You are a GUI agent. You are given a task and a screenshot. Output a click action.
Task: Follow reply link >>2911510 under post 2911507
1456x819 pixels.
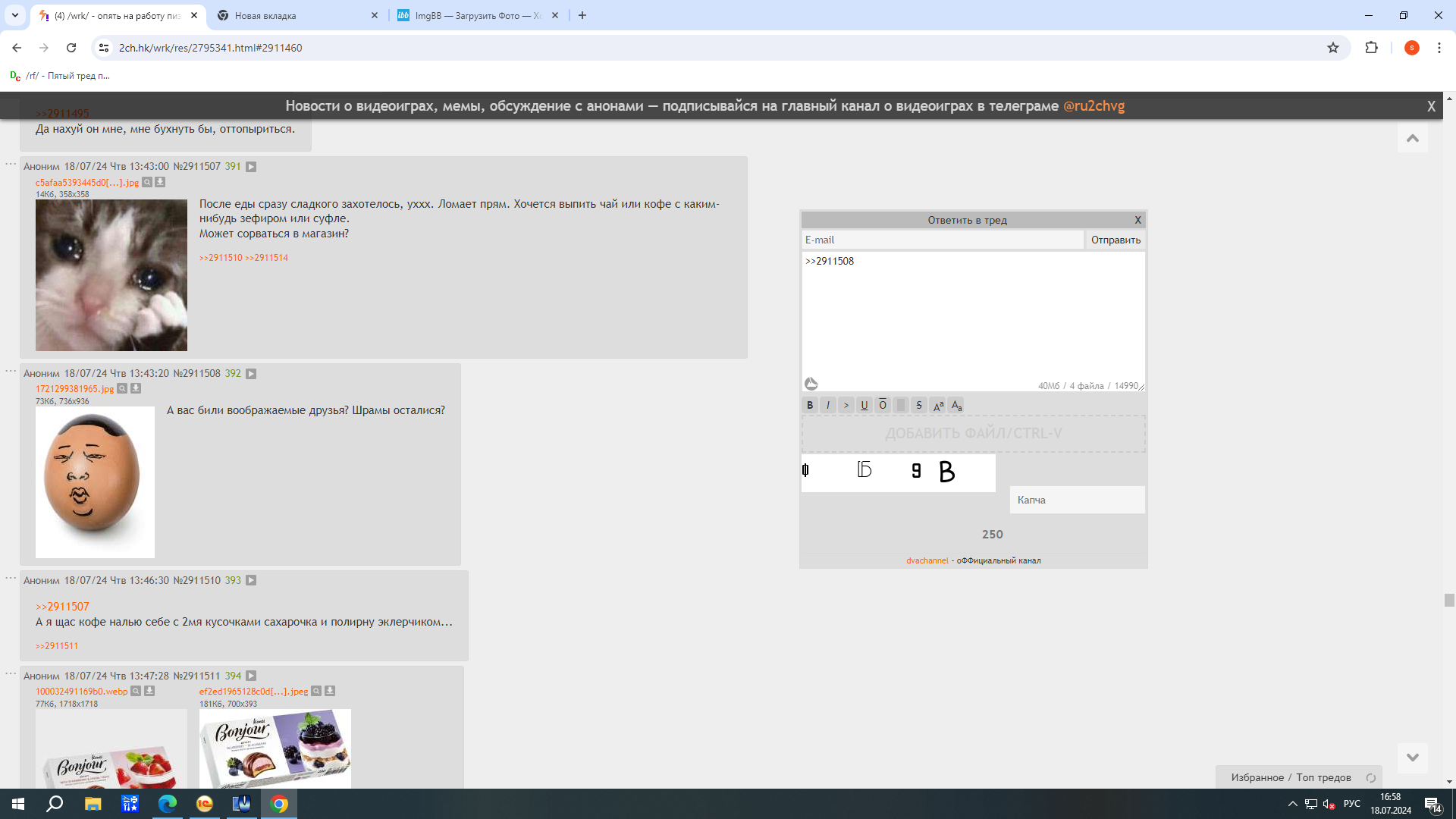221,258
